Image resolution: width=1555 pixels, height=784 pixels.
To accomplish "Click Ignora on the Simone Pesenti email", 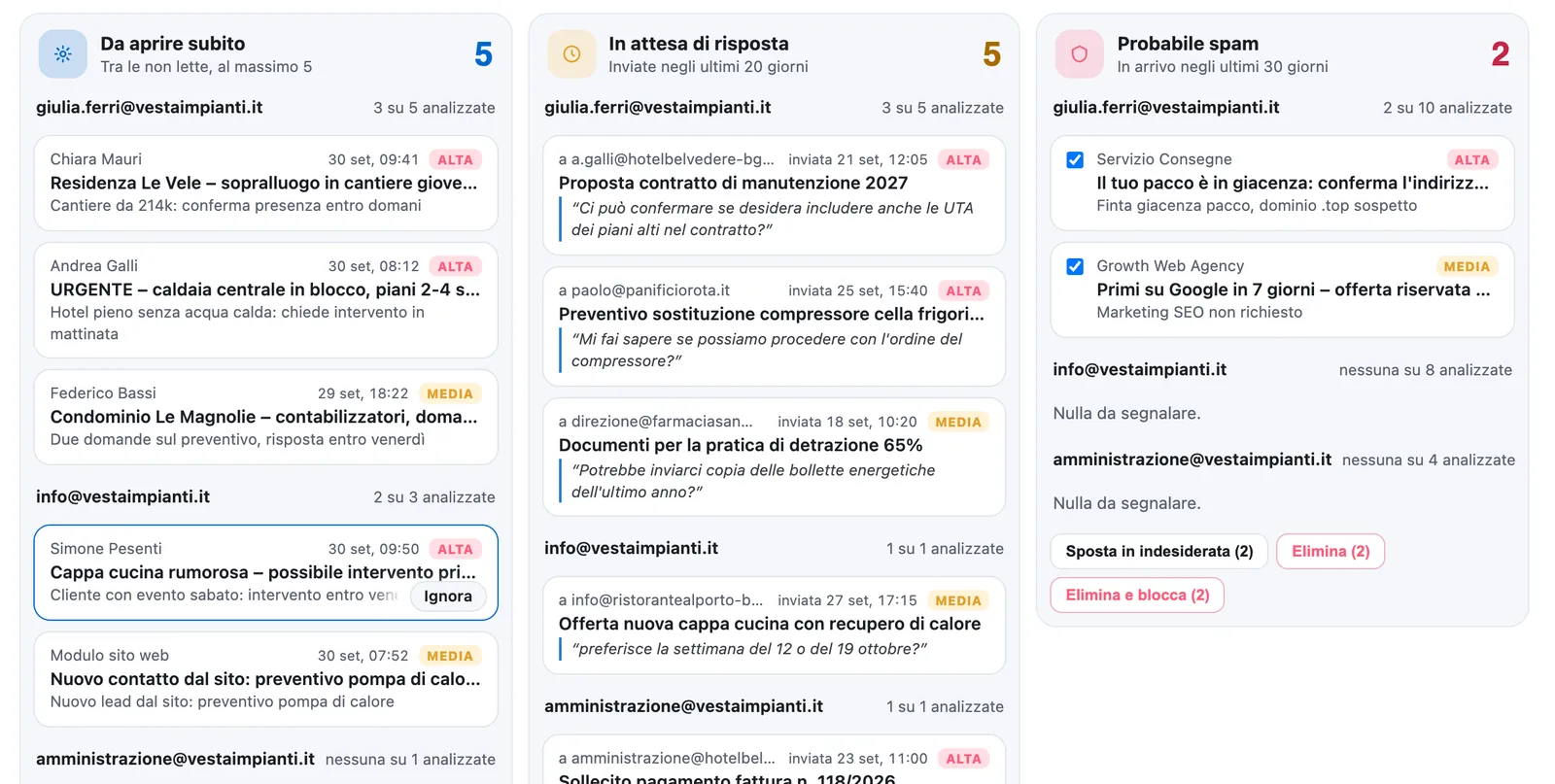I will 448,597.
